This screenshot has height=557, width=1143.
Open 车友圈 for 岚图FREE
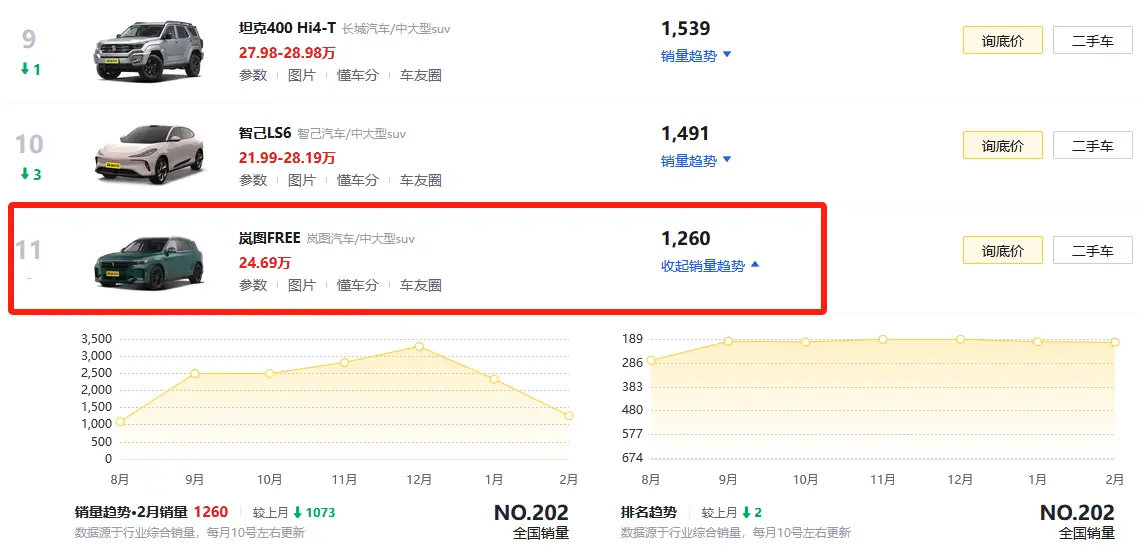pos(421,285)
